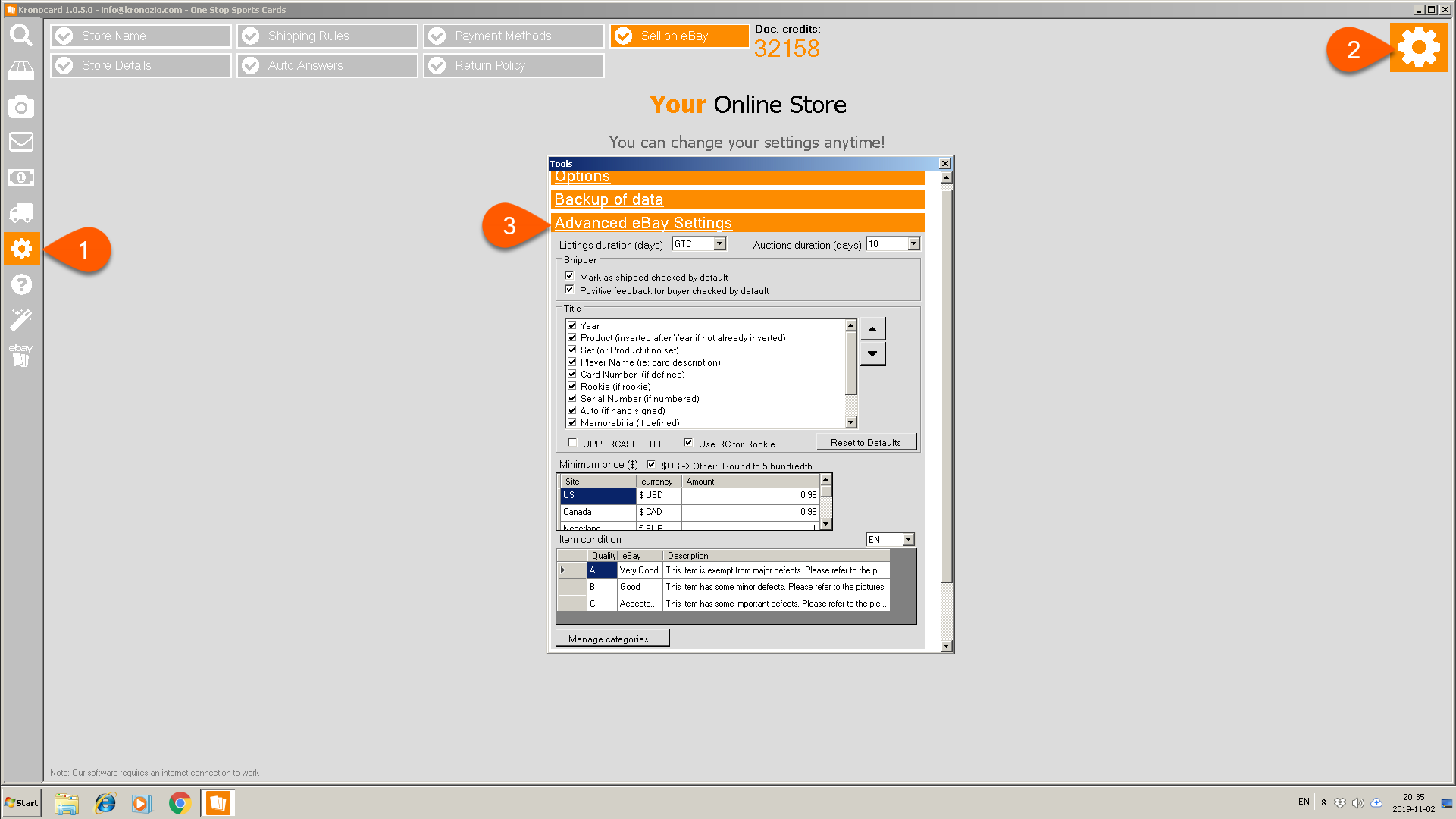Screen dimensions: 1456x819
Task: Open the eBay cards icon in the sidebar
Action: 21,355
